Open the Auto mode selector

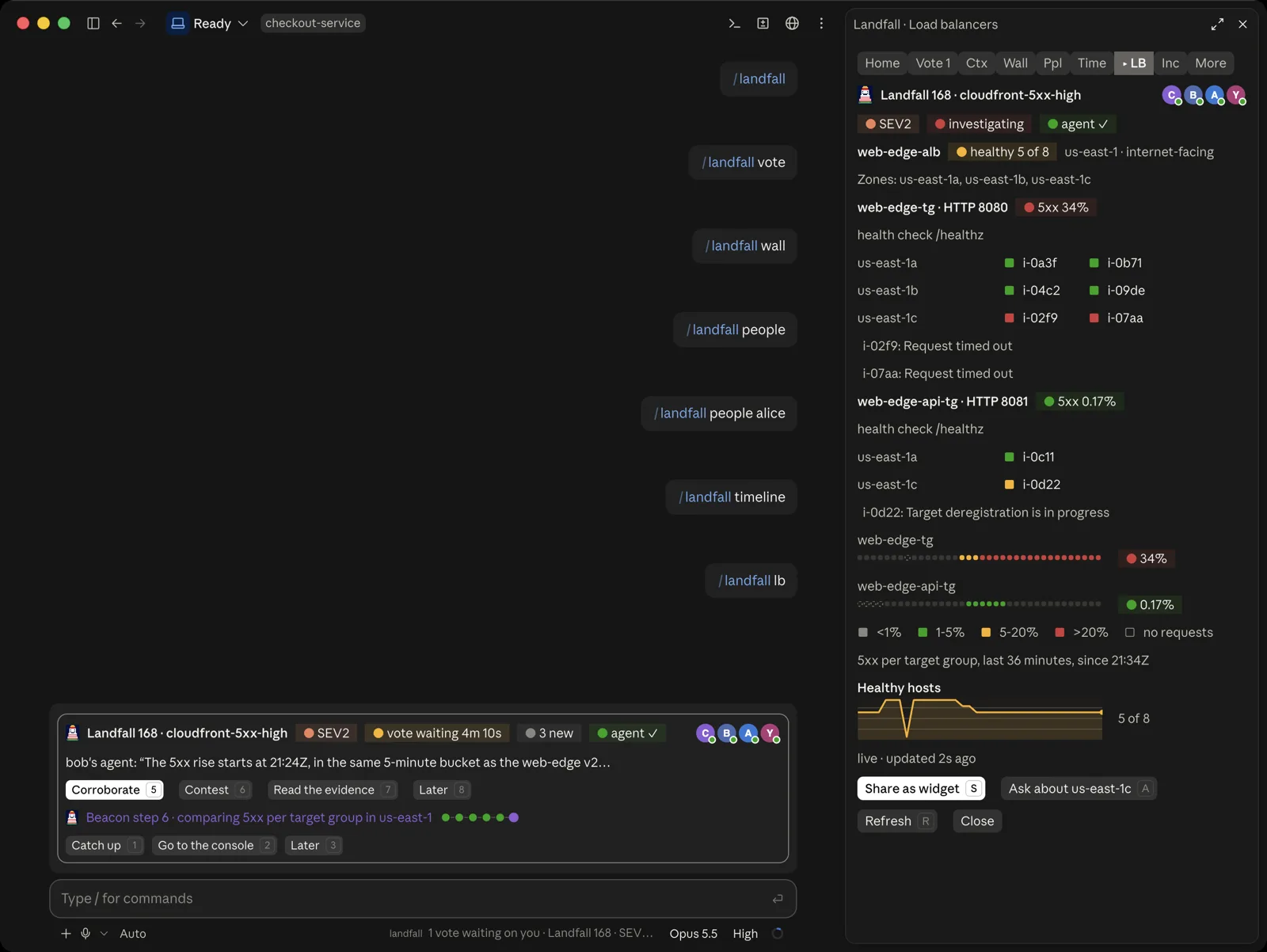[133, 934]
